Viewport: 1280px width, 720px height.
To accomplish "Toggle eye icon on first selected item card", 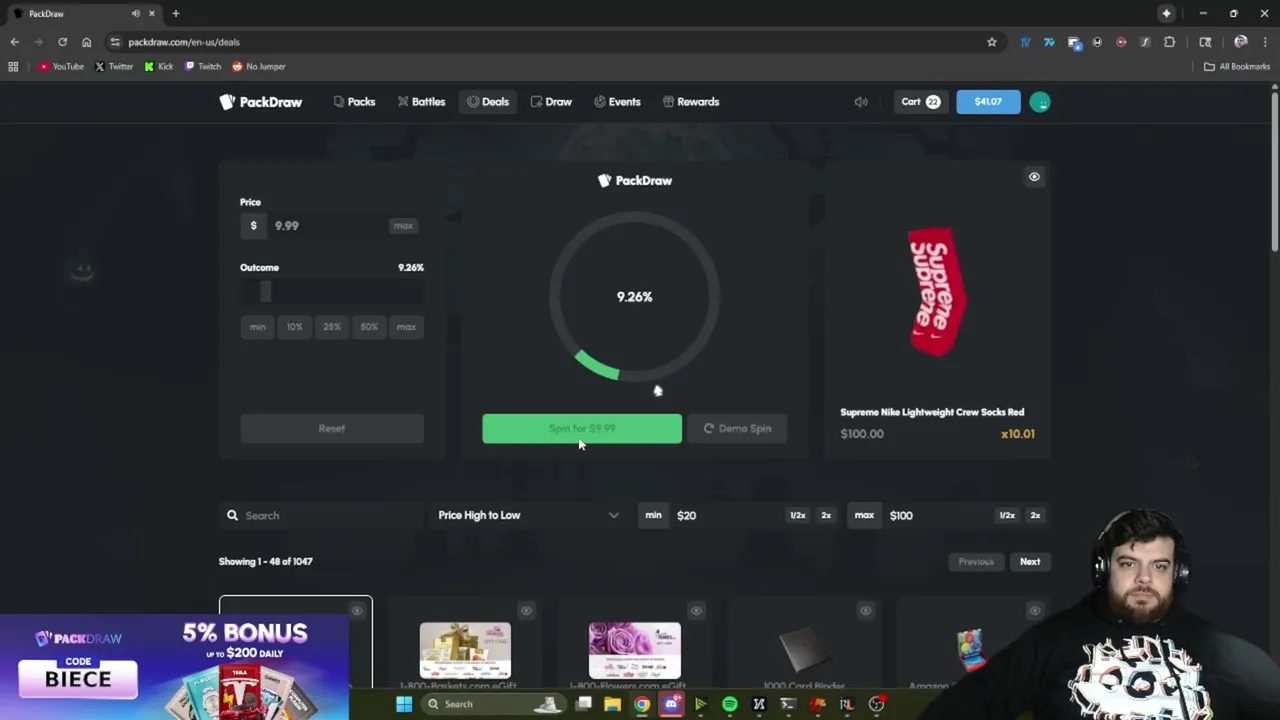I will click(357, 611).
